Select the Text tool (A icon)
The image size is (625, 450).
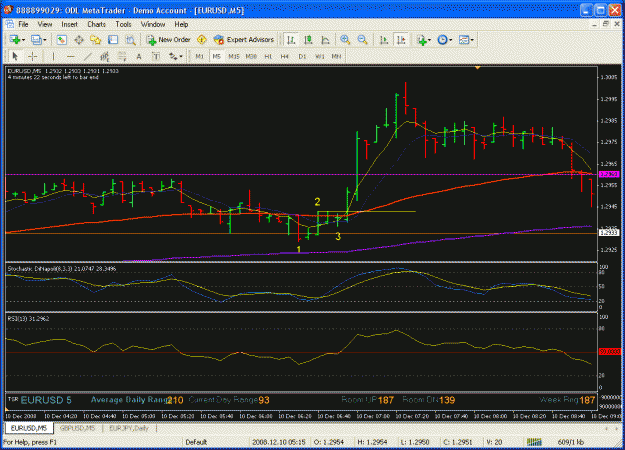pos(139,57)
